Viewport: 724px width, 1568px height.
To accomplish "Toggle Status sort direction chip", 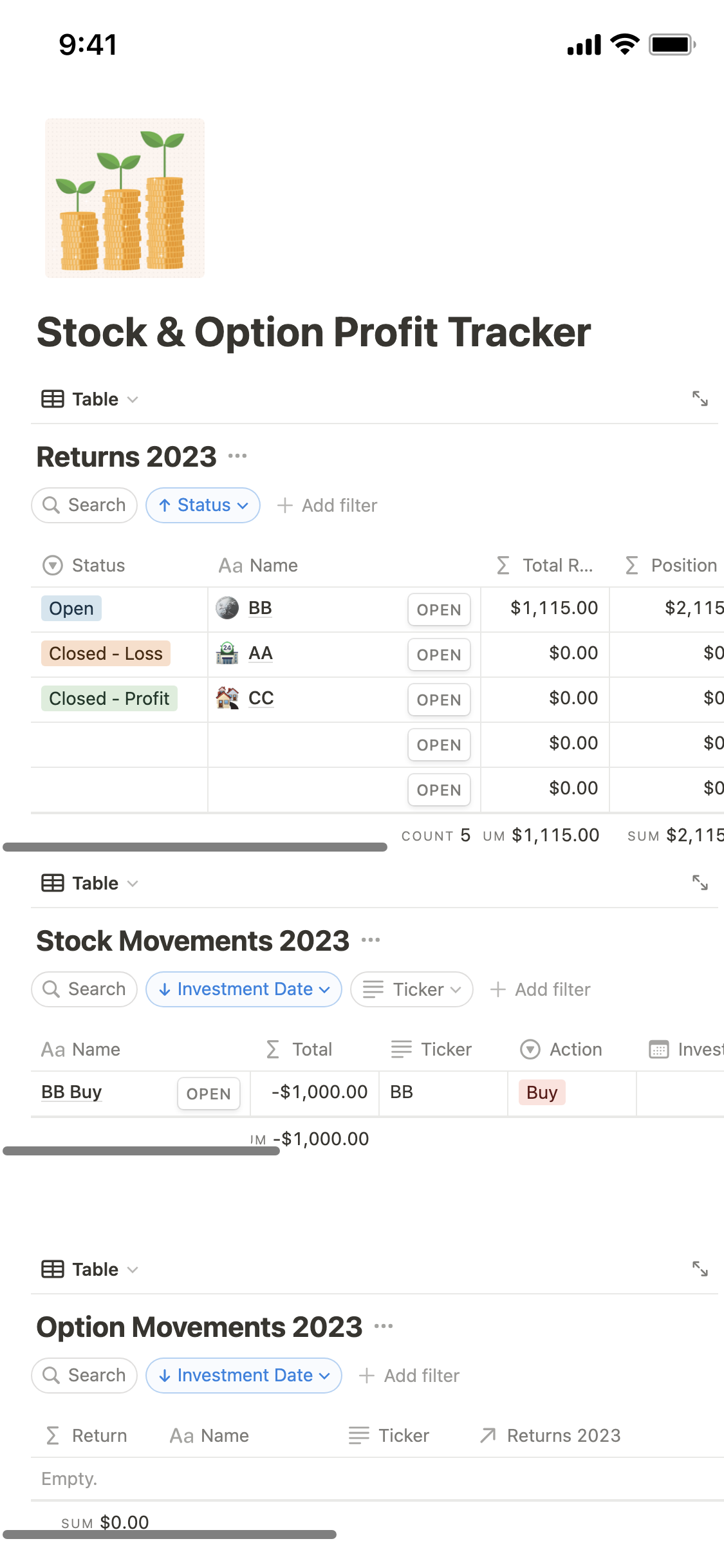I will [203, 505].
